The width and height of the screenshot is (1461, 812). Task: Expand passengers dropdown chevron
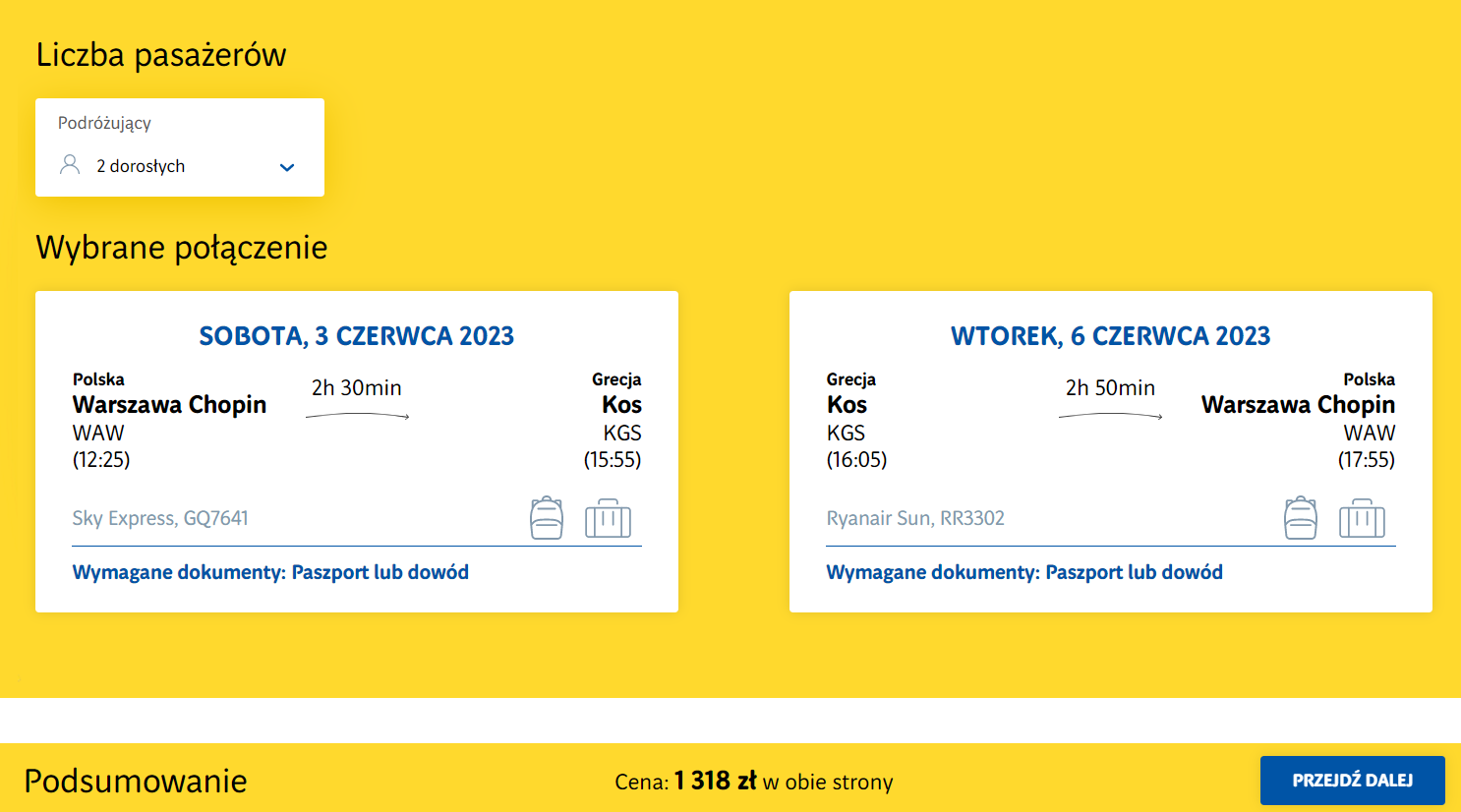[x=287, y=167]
